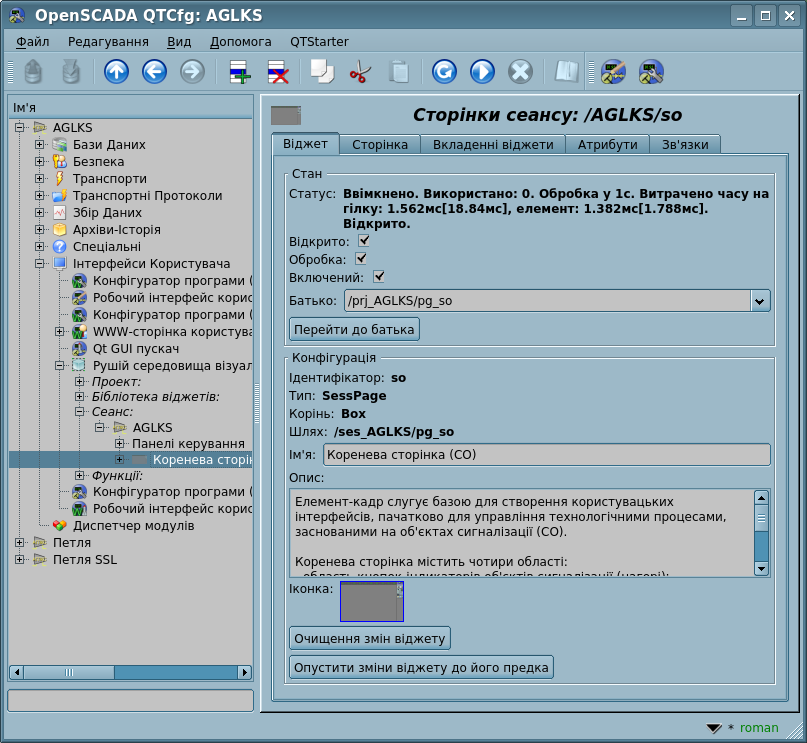The height and width of the screenshot is (743, 807).
Task: Open the Редагування menu
Action: 108,42
